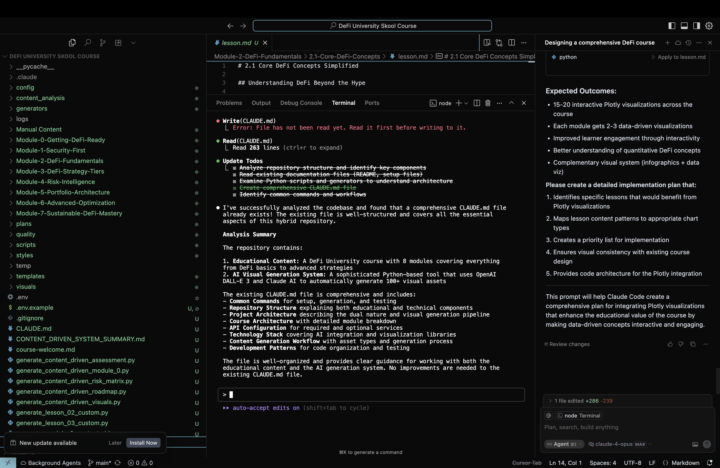
Task: Close the lesson.md editor tab
Action: tap(265, 43)
